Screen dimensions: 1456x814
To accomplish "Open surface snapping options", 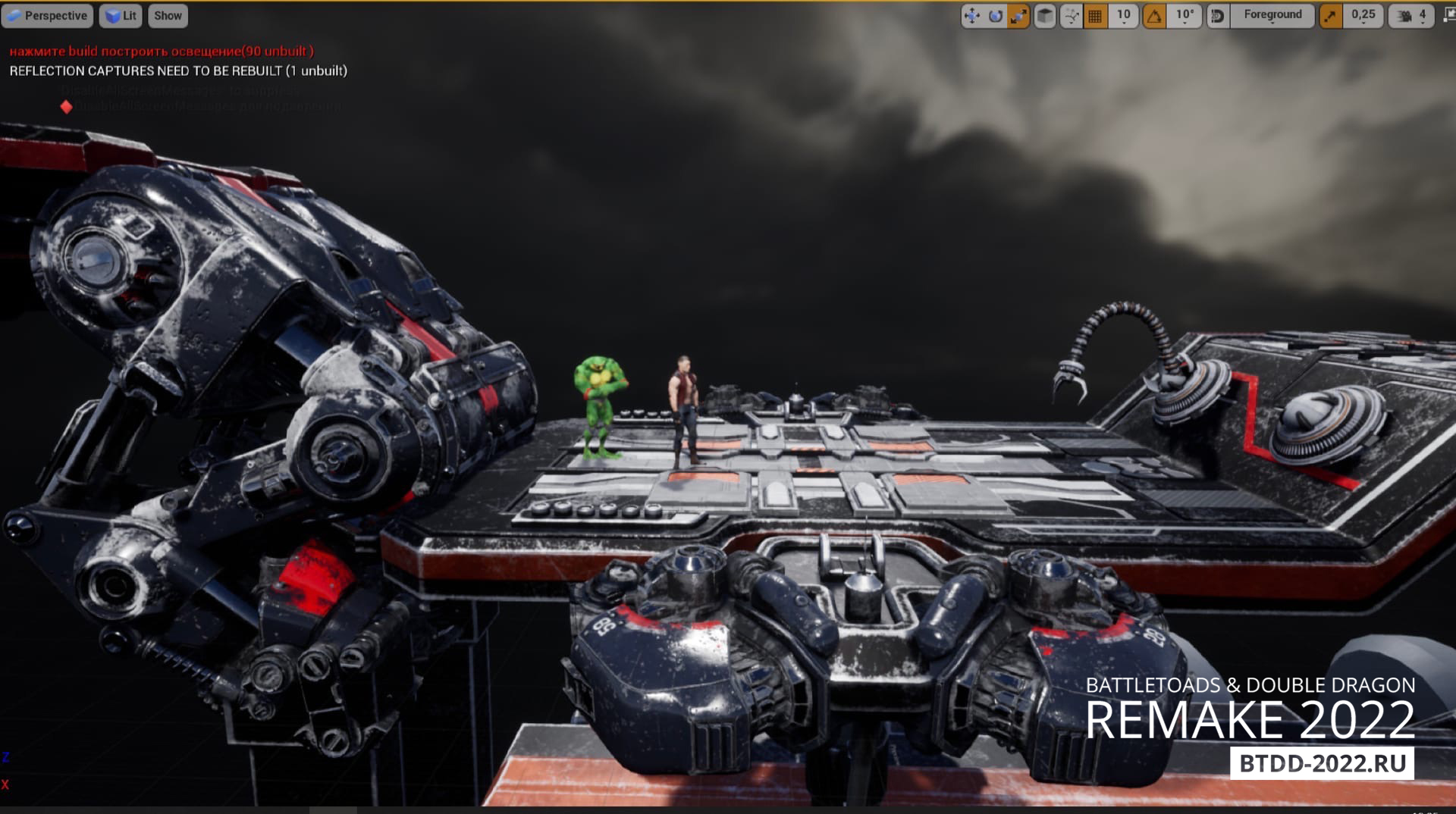I will point(1071,15).
